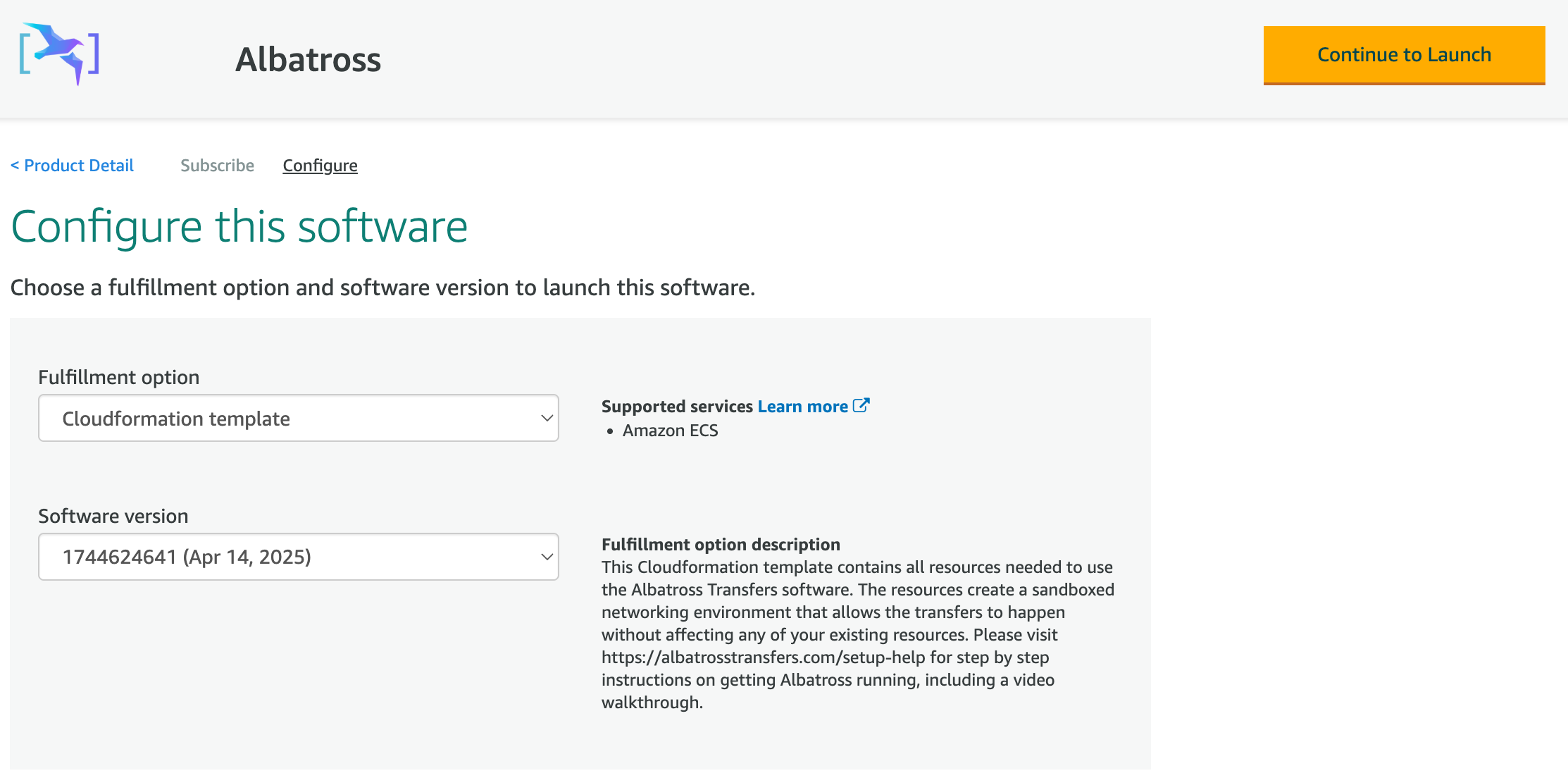The image size is (1568, 778).
Task: Click the Albatross bird logo
Action: tap(59, 54)
